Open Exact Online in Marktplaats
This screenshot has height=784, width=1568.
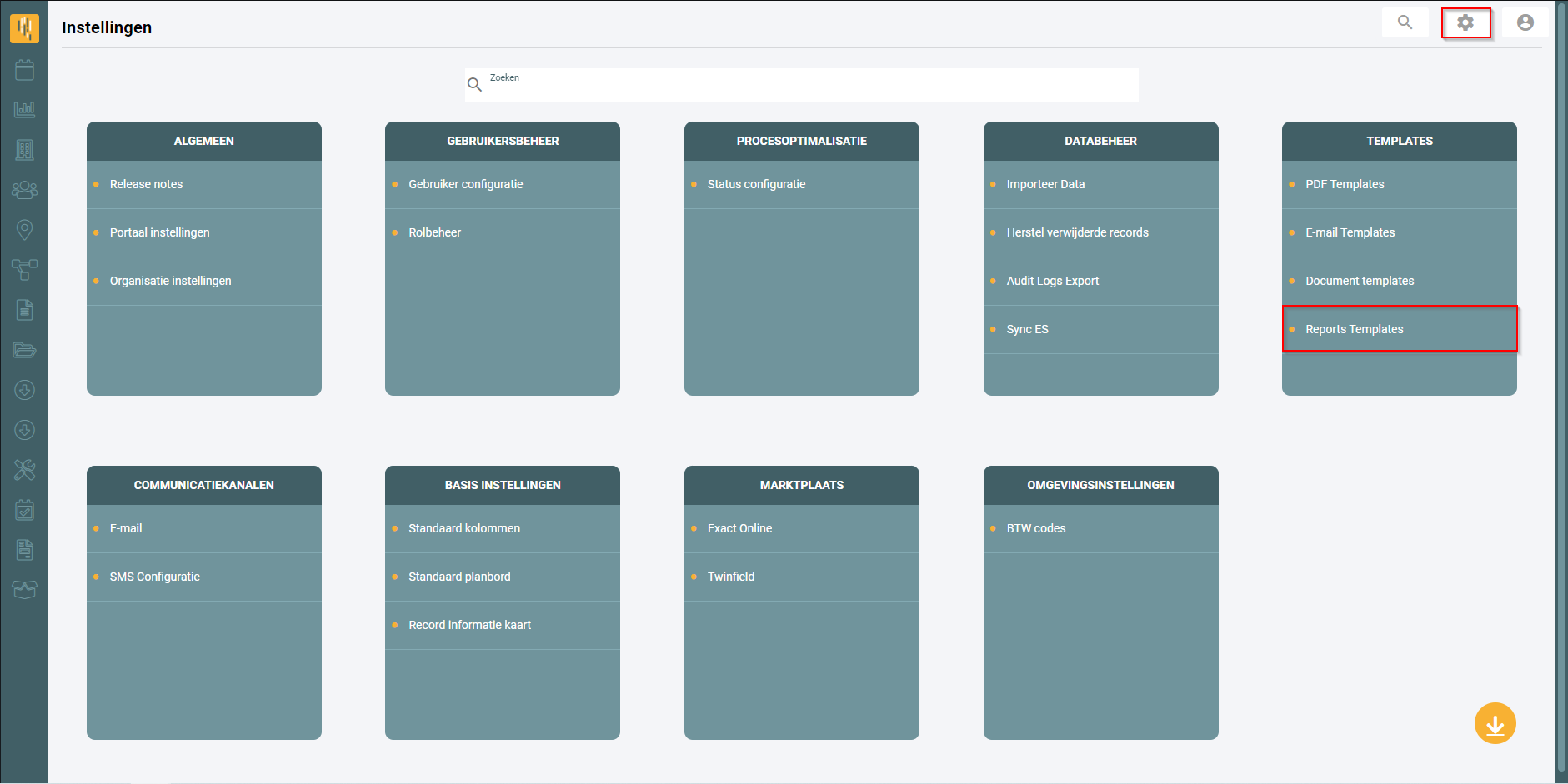(x=802, y=528)
